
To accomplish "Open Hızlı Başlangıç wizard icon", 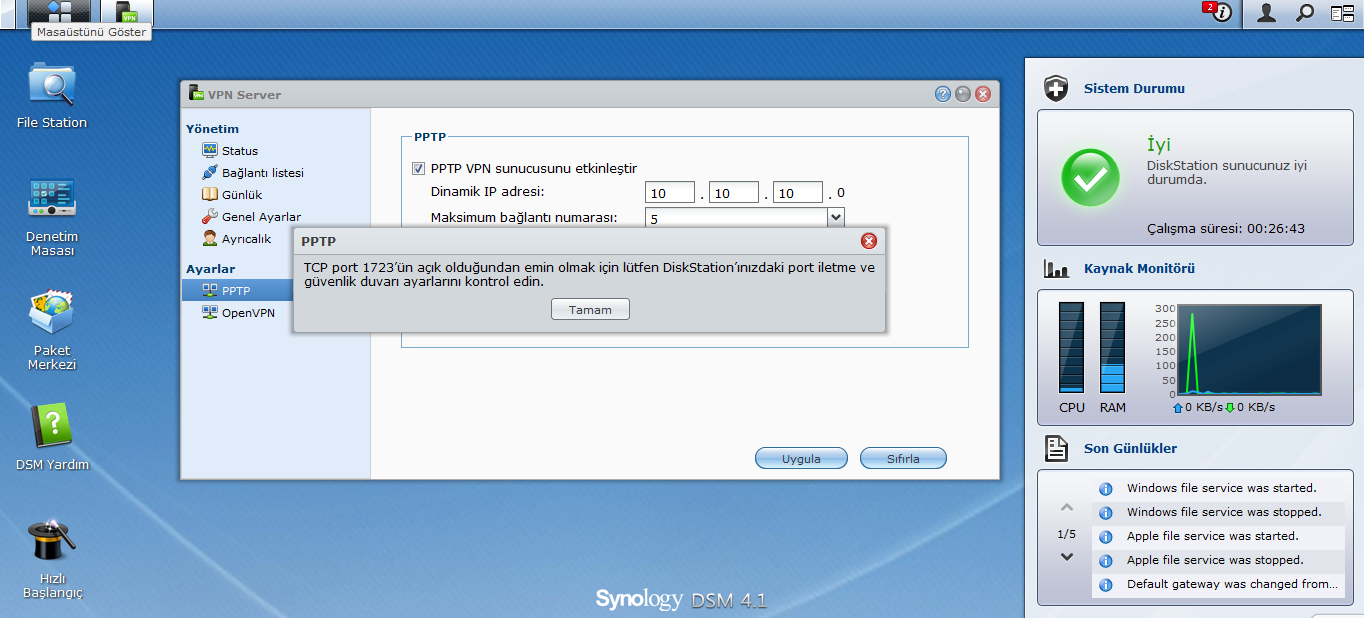I will [x=52, y=542].
